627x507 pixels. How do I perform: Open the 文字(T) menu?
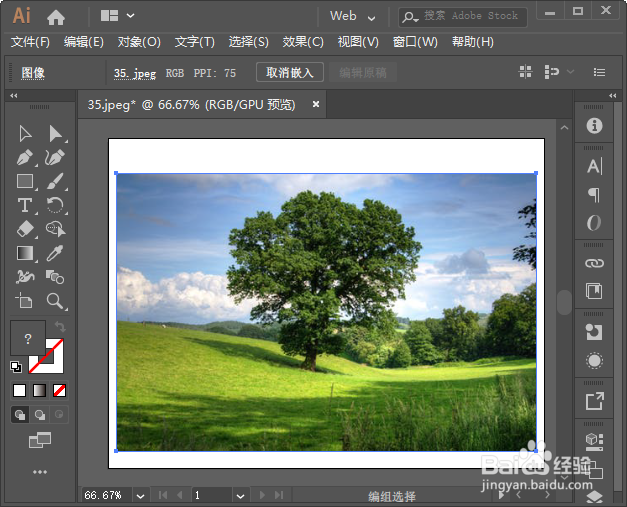(195, 42)
